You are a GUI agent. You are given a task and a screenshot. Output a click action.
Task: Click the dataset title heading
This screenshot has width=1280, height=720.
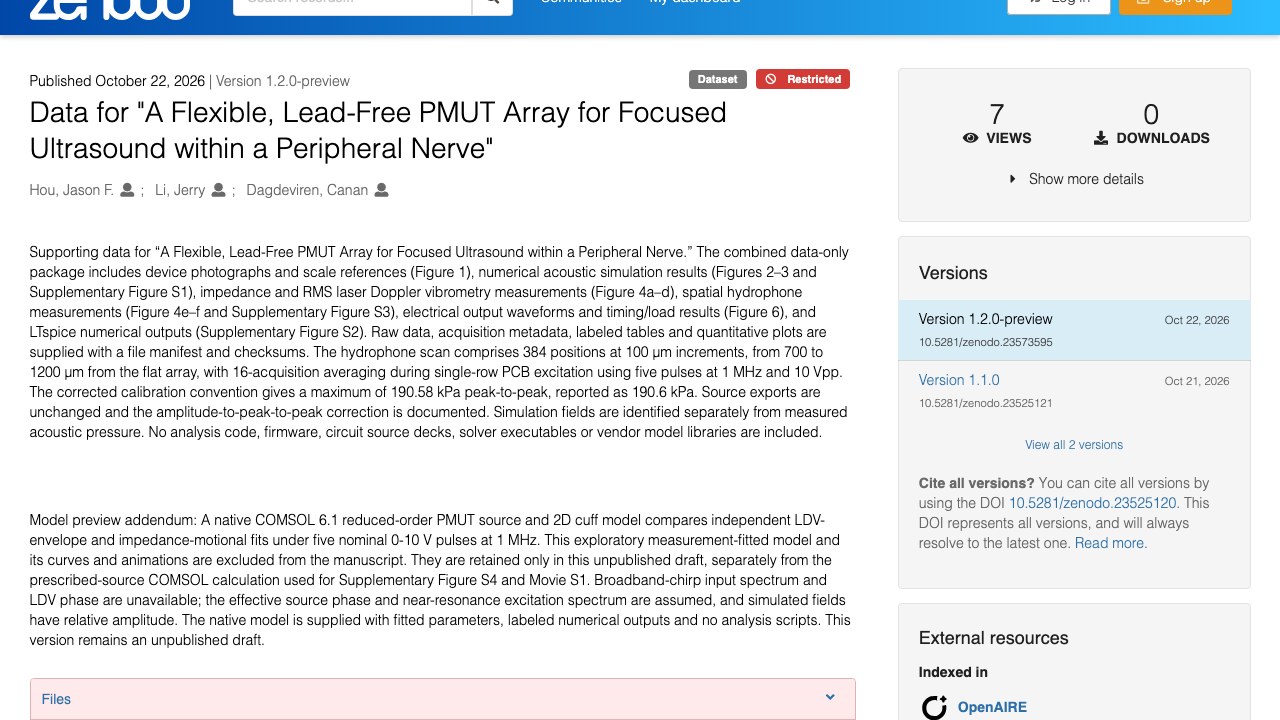point(378,130)
